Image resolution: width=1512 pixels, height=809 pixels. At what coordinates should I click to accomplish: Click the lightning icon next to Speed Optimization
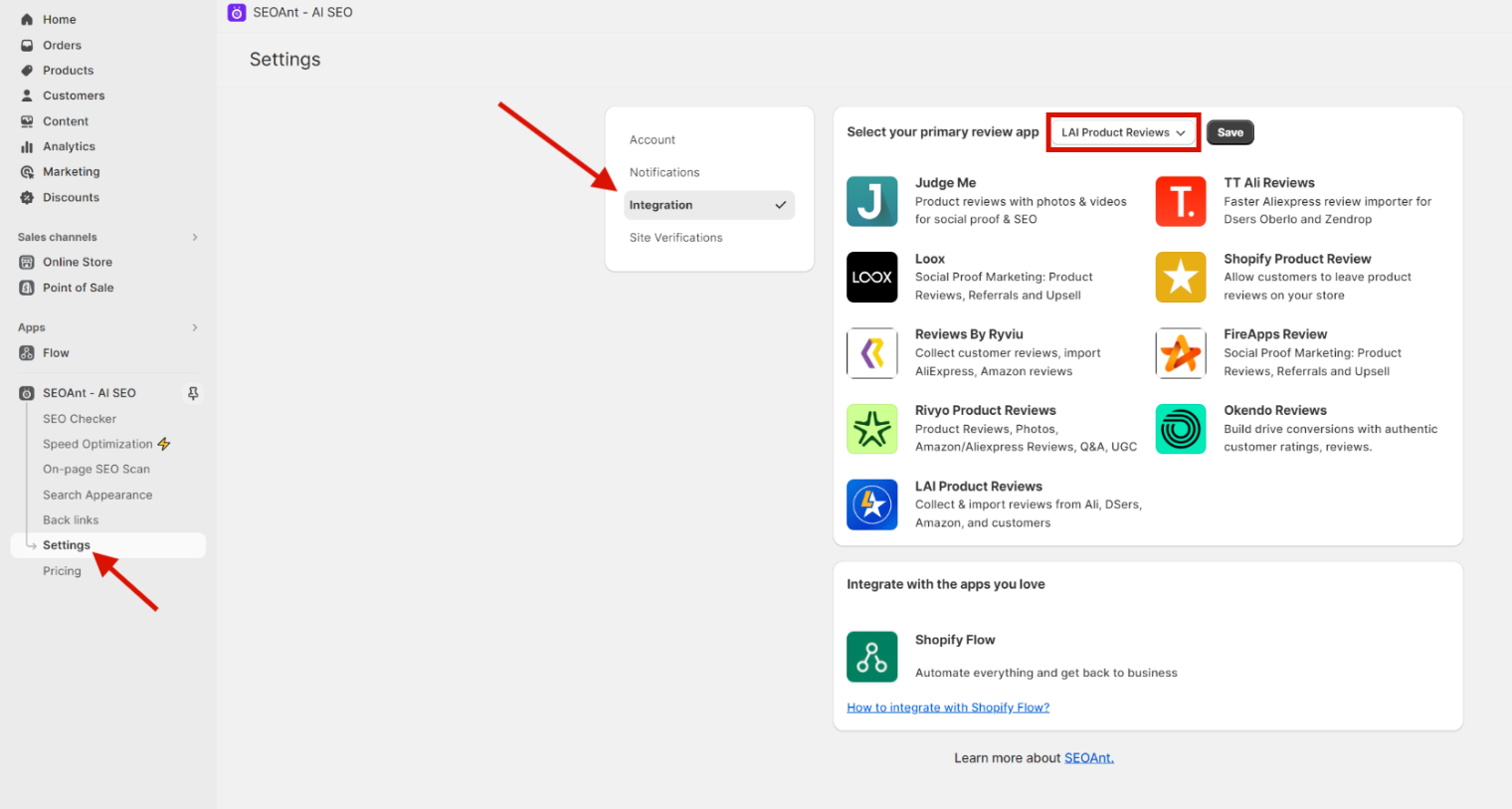164,444
